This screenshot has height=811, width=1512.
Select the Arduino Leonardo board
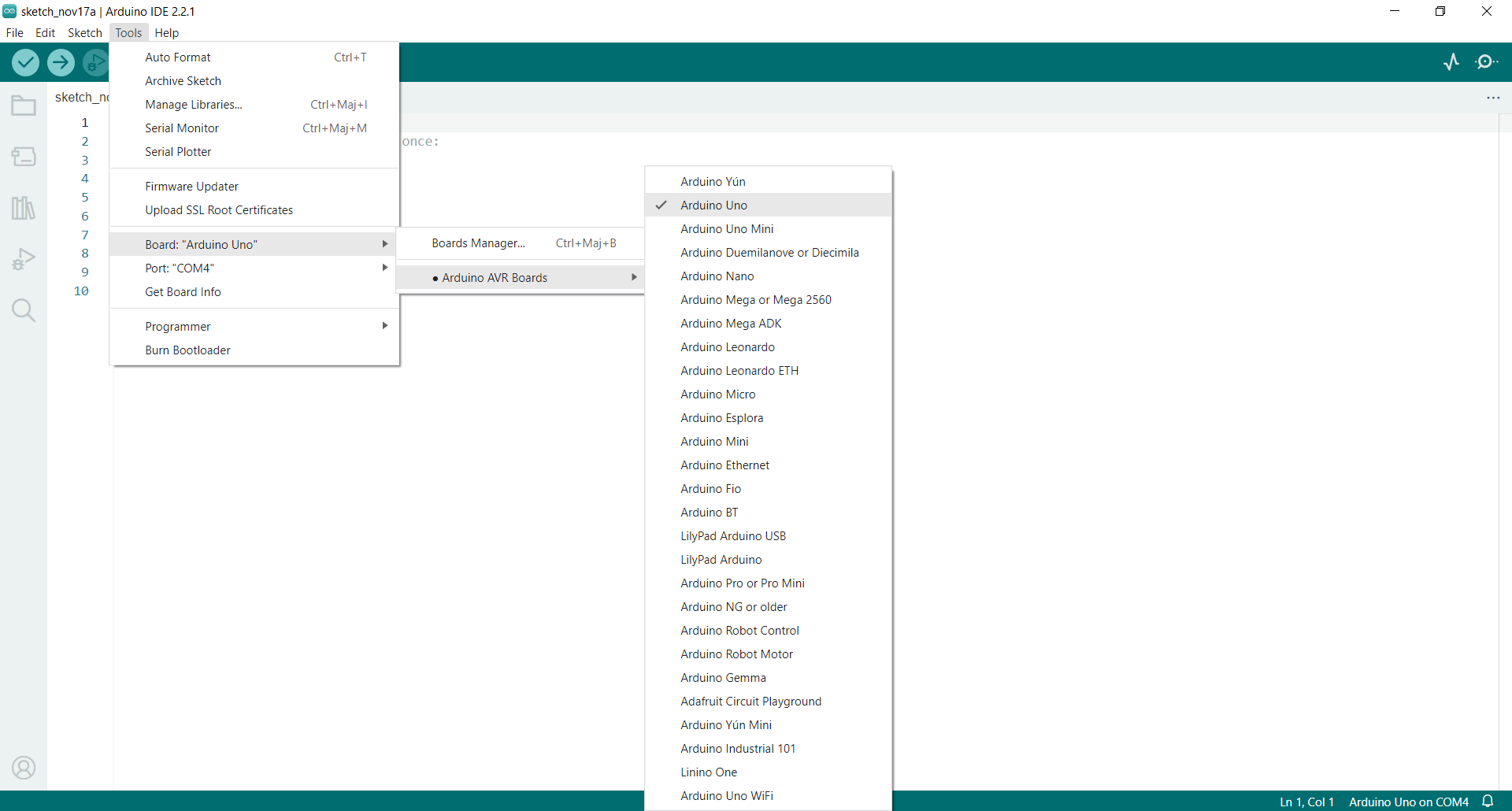pyautogui.click(x=768, y=347)
